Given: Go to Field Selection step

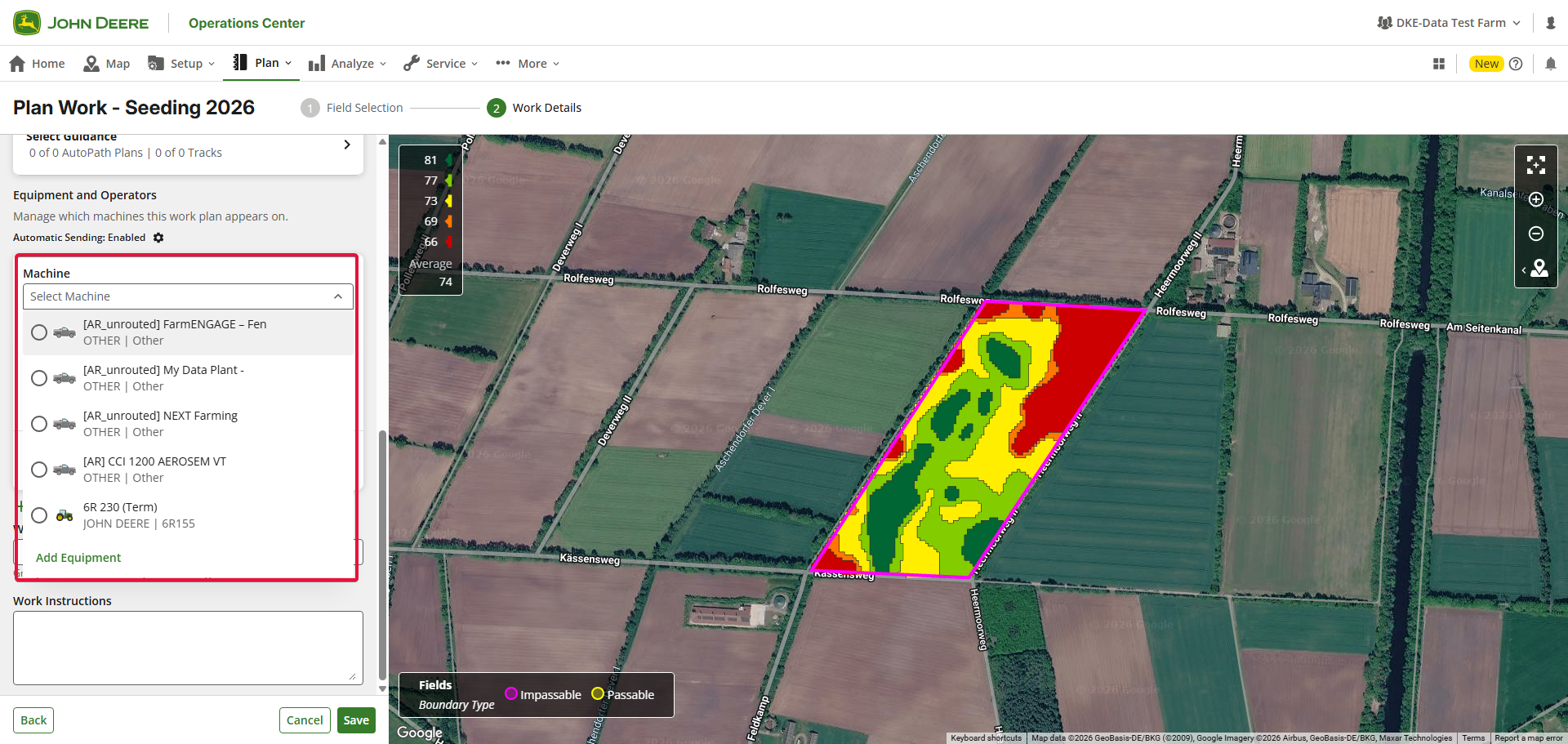Looking at the screenshot, I should coord(352,108).
